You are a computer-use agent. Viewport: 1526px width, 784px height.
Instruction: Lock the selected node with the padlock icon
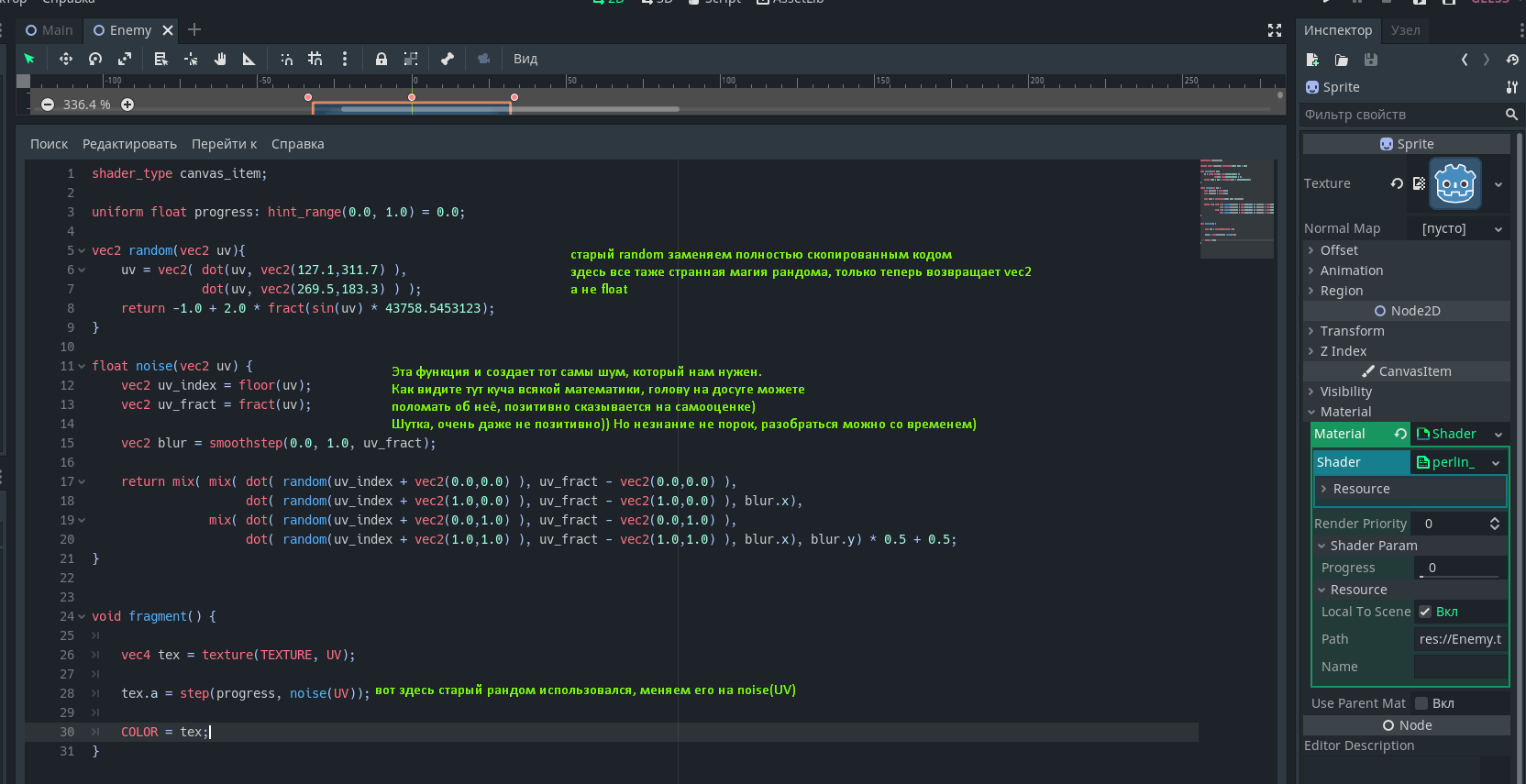pyautogui.click(x=381, y=59)
